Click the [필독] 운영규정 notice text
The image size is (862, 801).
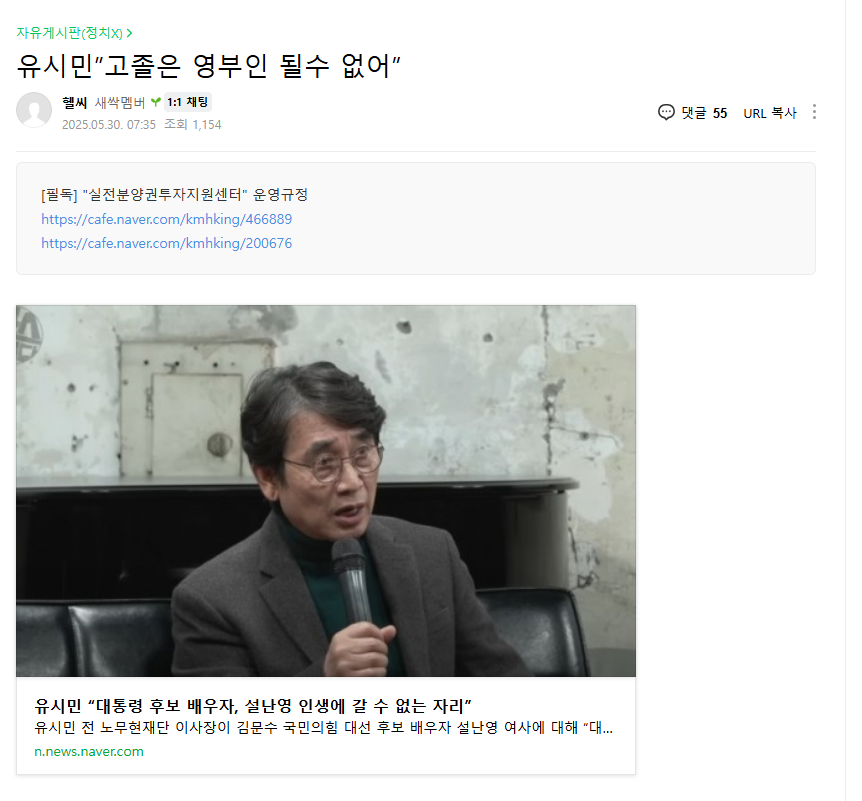pyautogui.click(x=174, y=195)
